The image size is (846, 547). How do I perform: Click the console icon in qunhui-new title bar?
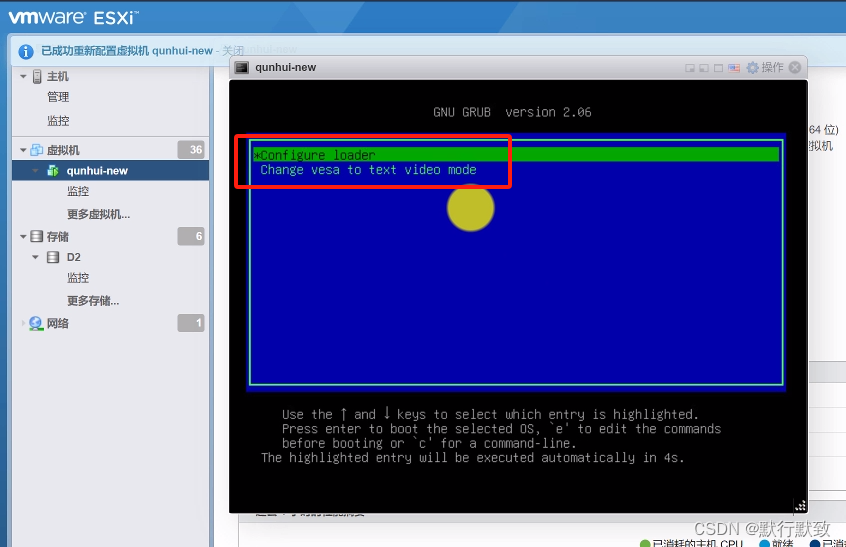point(242,67)
